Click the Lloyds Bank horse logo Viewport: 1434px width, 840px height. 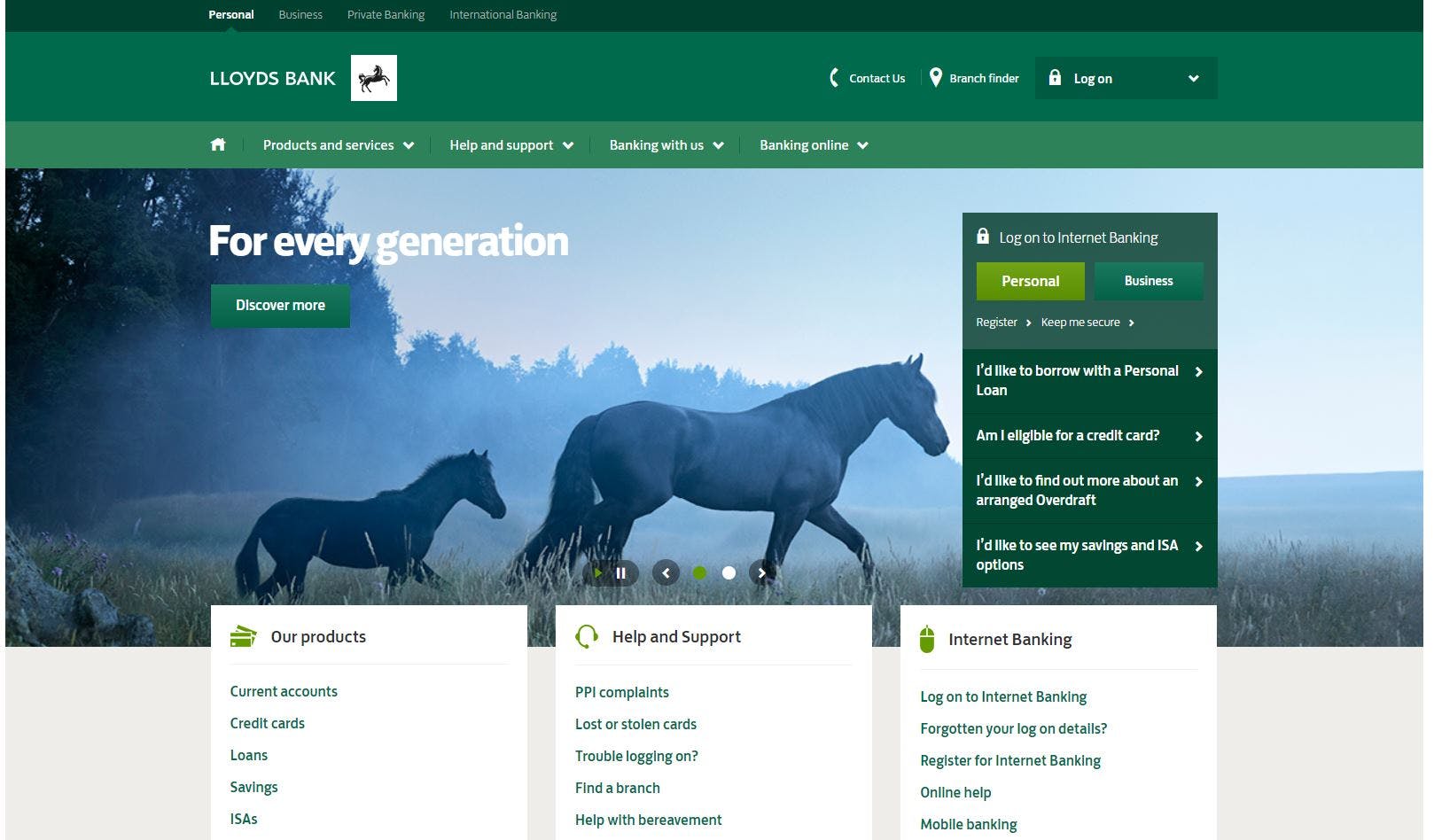(374, 77)
